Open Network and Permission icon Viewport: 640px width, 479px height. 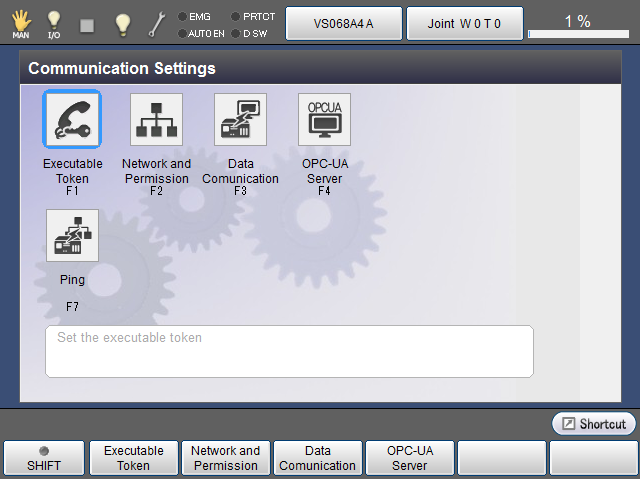(156, 120)
